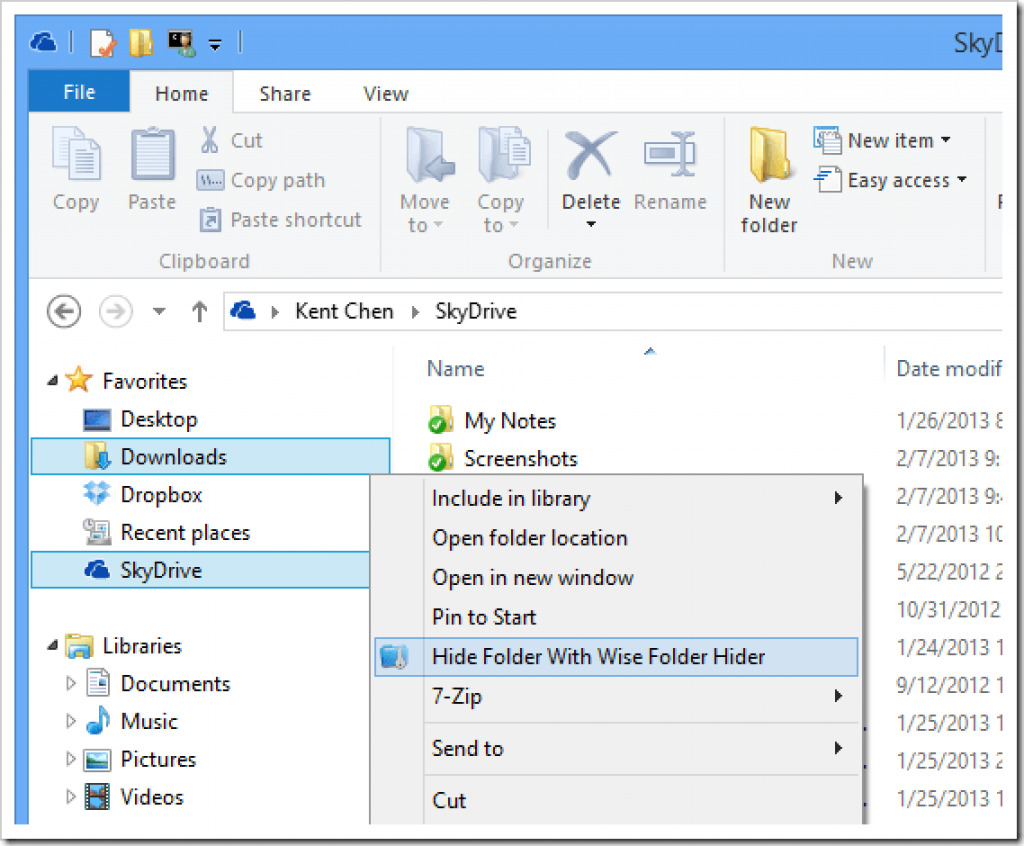Expand the Documents library node
The image size is (1024, 846).
click(x=71, y=683)
